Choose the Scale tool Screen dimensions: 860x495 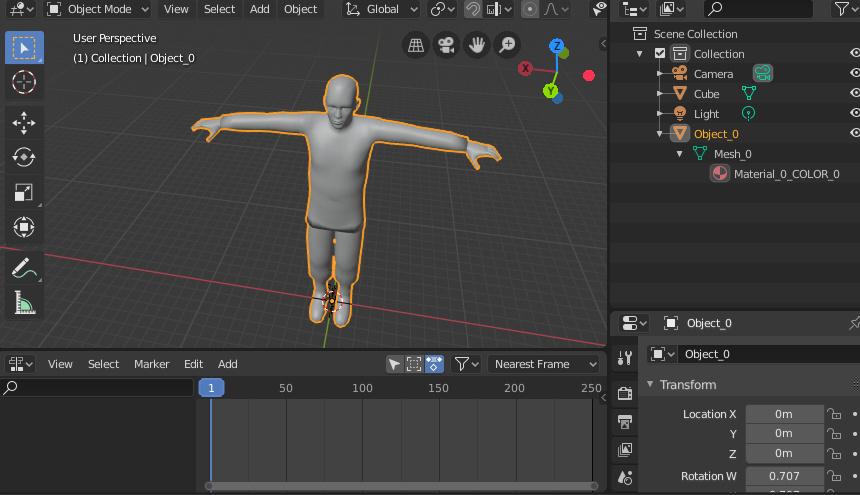(24, 192)
